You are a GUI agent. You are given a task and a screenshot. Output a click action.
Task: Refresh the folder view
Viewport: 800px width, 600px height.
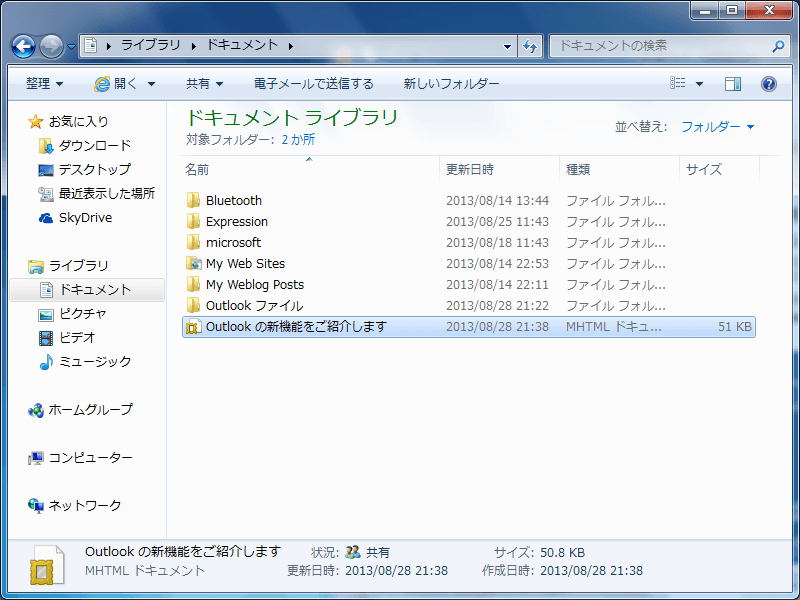coord(530,46)
